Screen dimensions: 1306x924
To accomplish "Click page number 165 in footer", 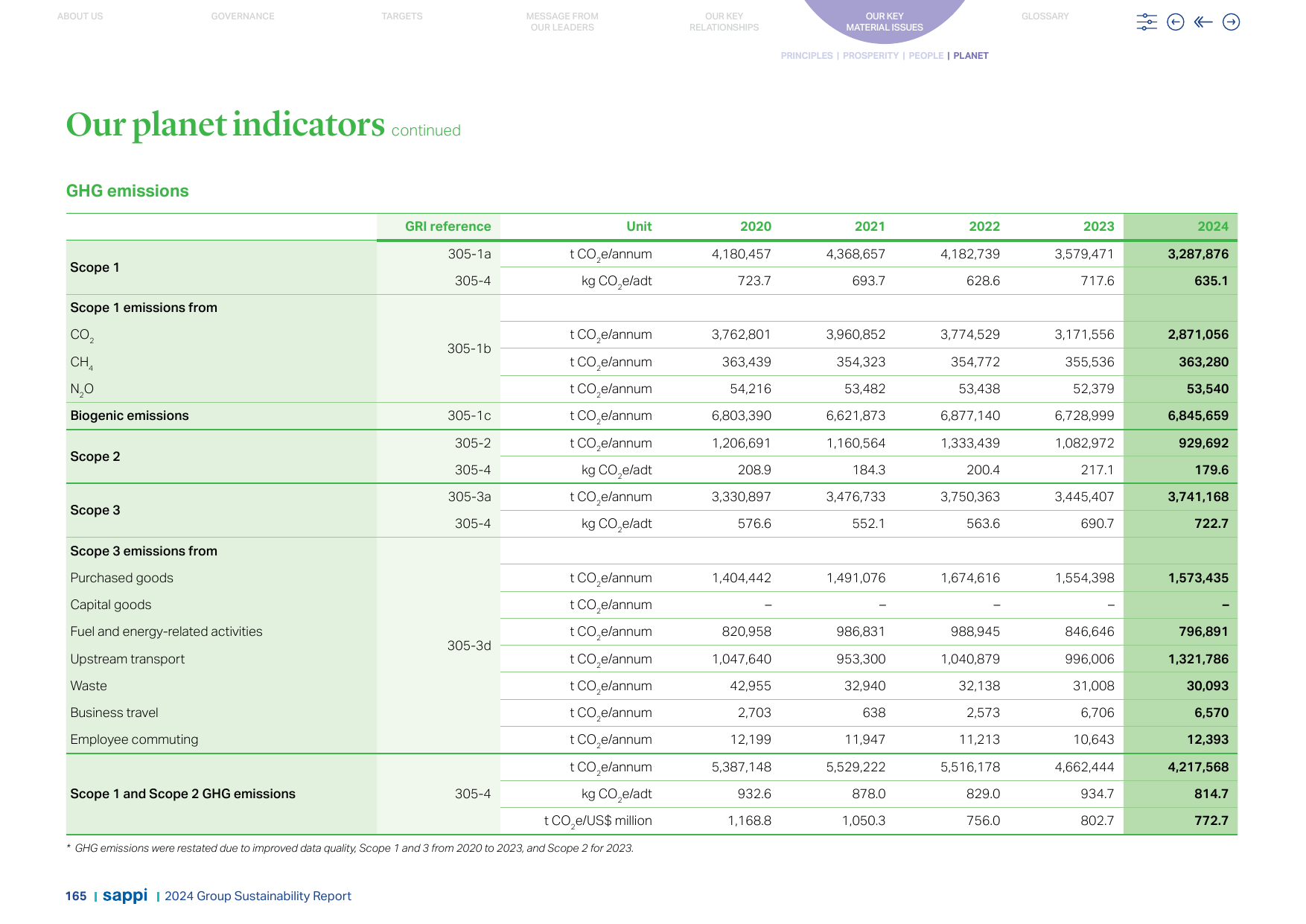I will coord(76,896).
